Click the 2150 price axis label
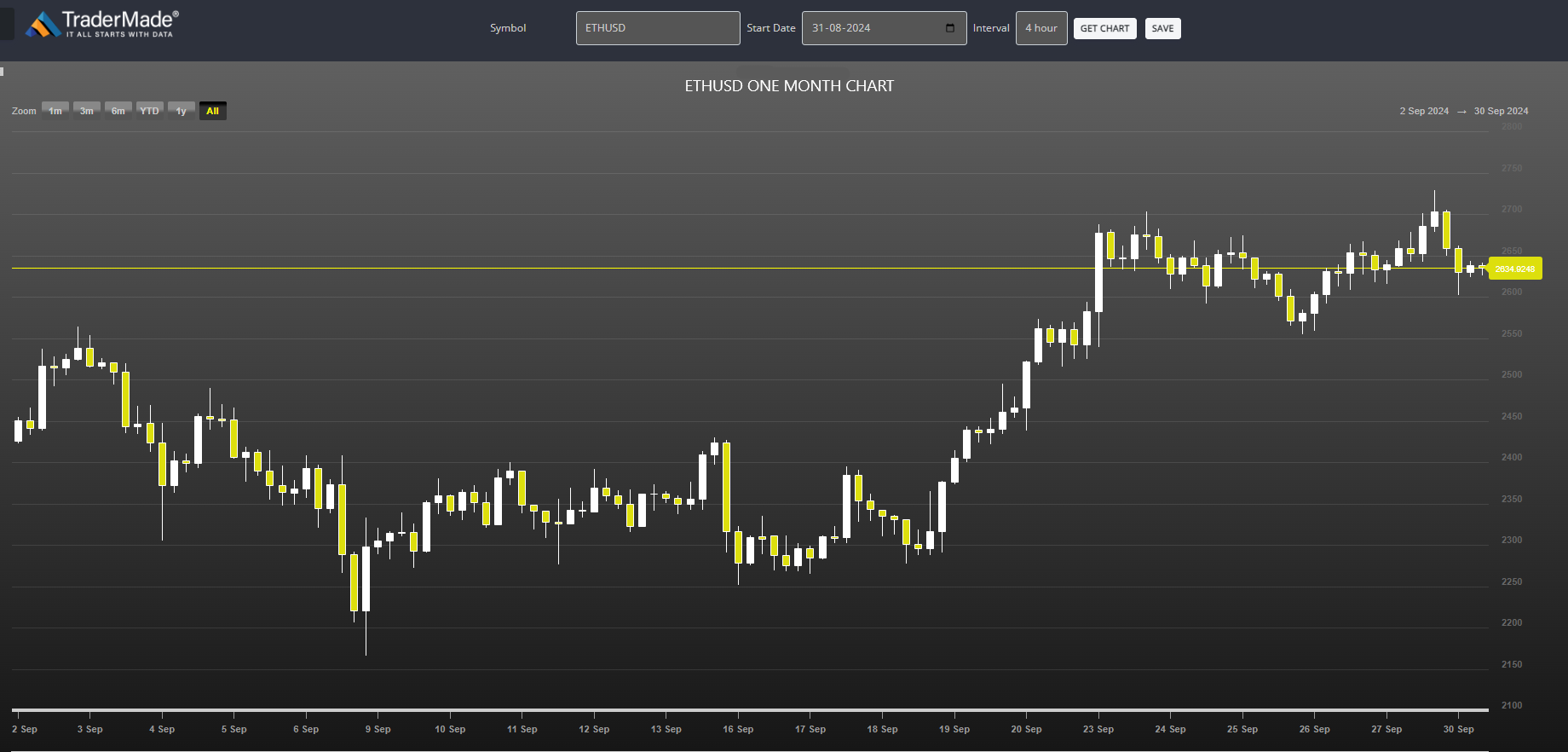This screenshot has width=1568, height=752. pyautogui.click(x=1512, y=664)
